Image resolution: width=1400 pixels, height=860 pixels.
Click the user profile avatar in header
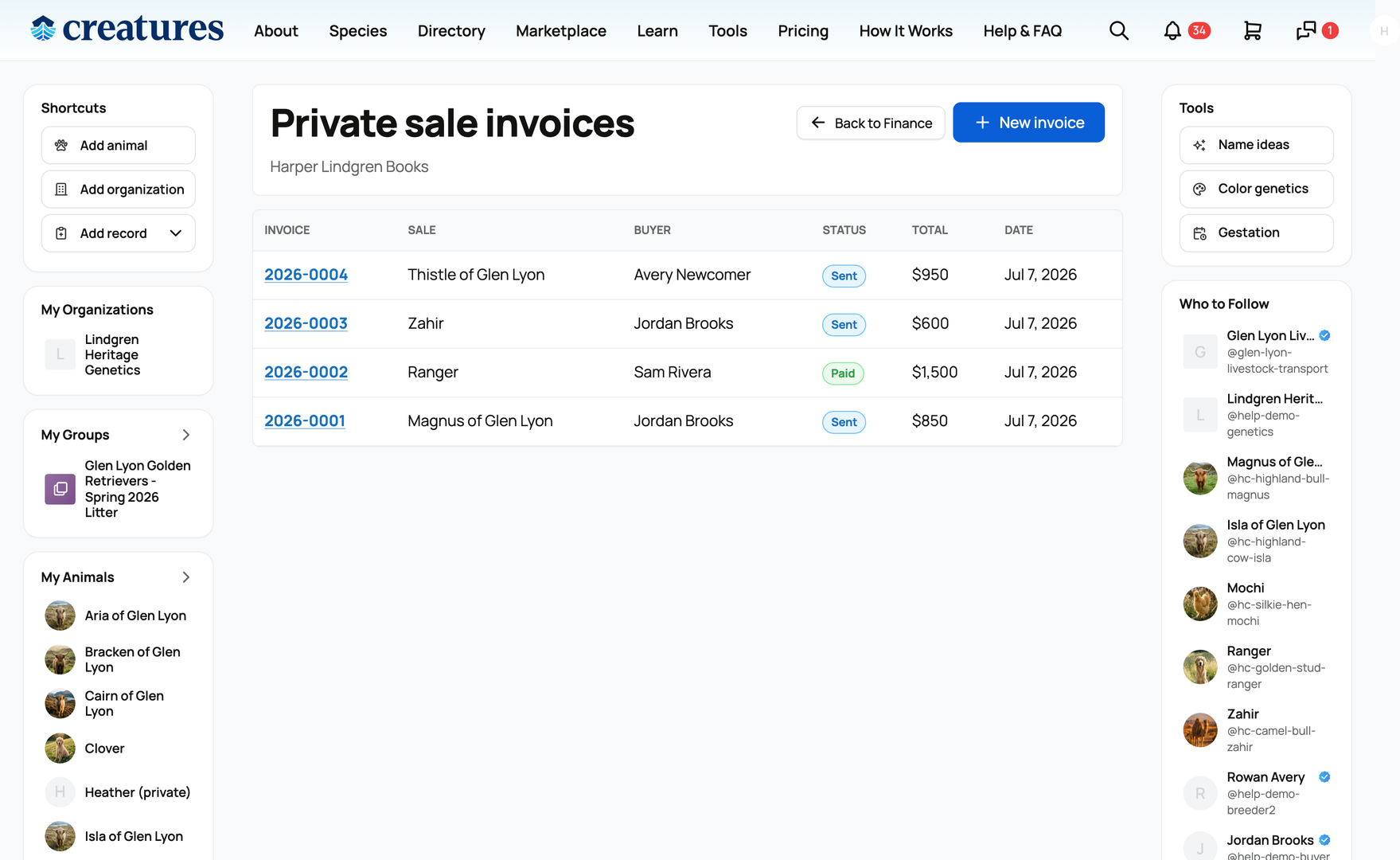(x=1384, y=31)
